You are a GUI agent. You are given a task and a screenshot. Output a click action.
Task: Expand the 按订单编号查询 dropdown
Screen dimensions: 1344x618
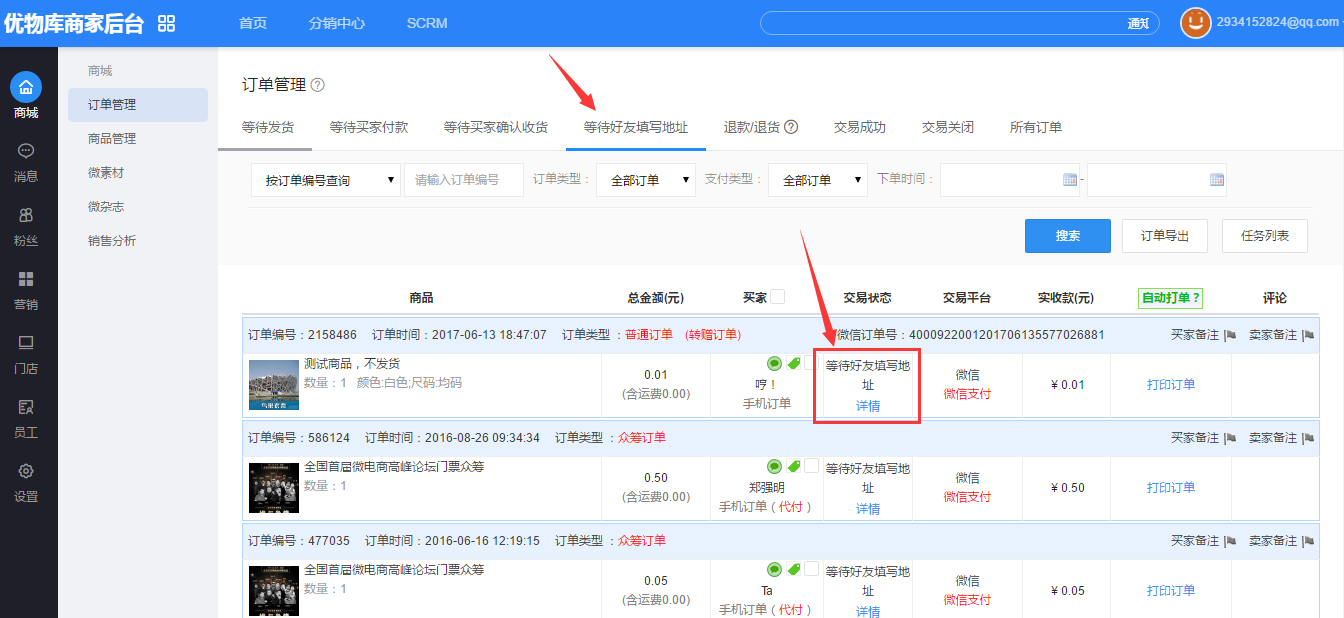(325, 180)
